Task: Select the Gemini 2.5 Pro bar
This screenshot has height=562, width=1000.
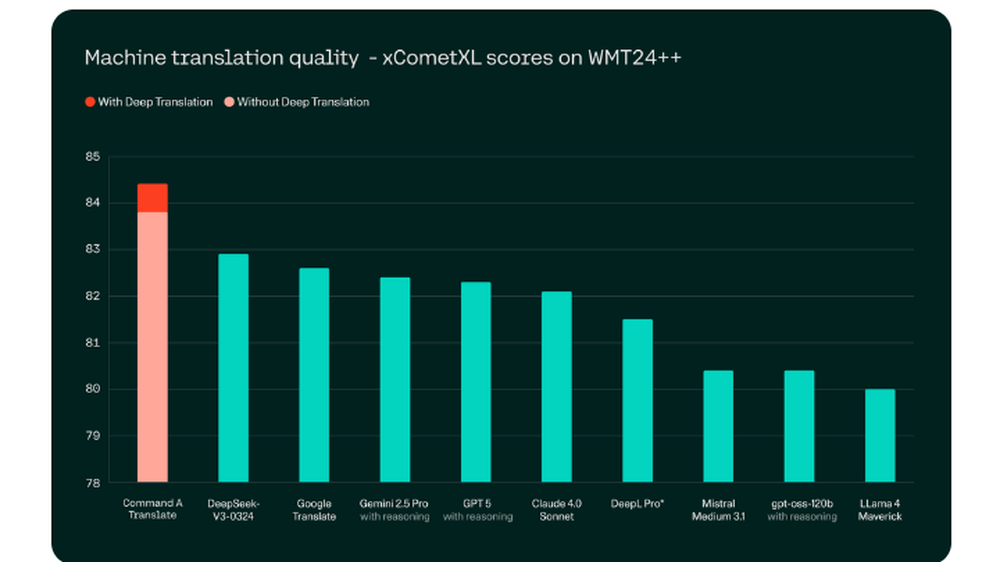Action: pos(395,380)
